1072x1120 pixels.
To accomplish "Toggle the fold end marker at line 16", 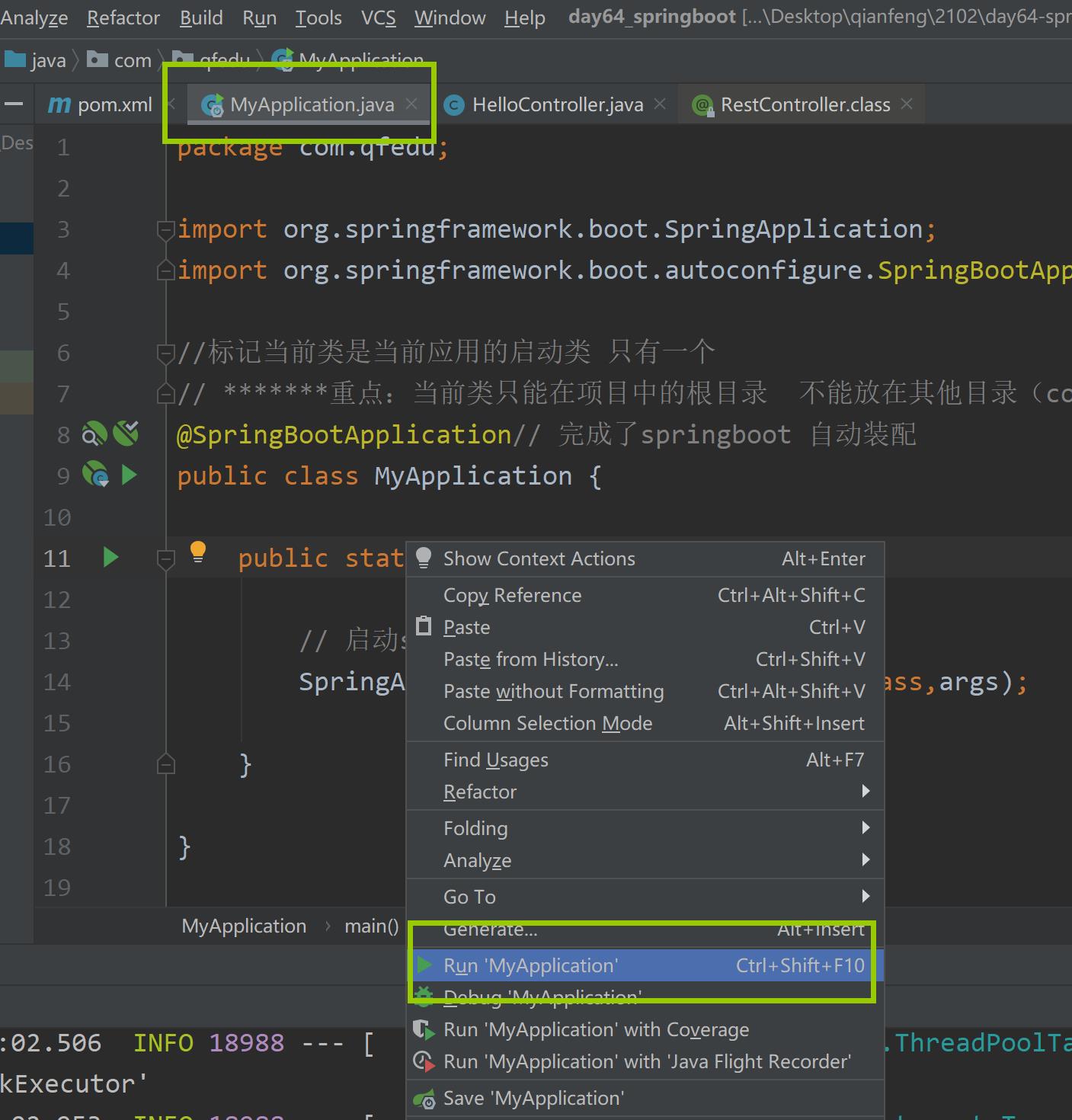I will [165, 763].
